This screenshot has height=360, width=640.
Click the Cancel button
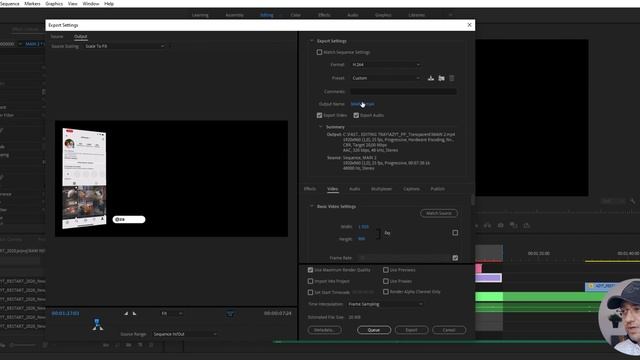pos(449,330)
